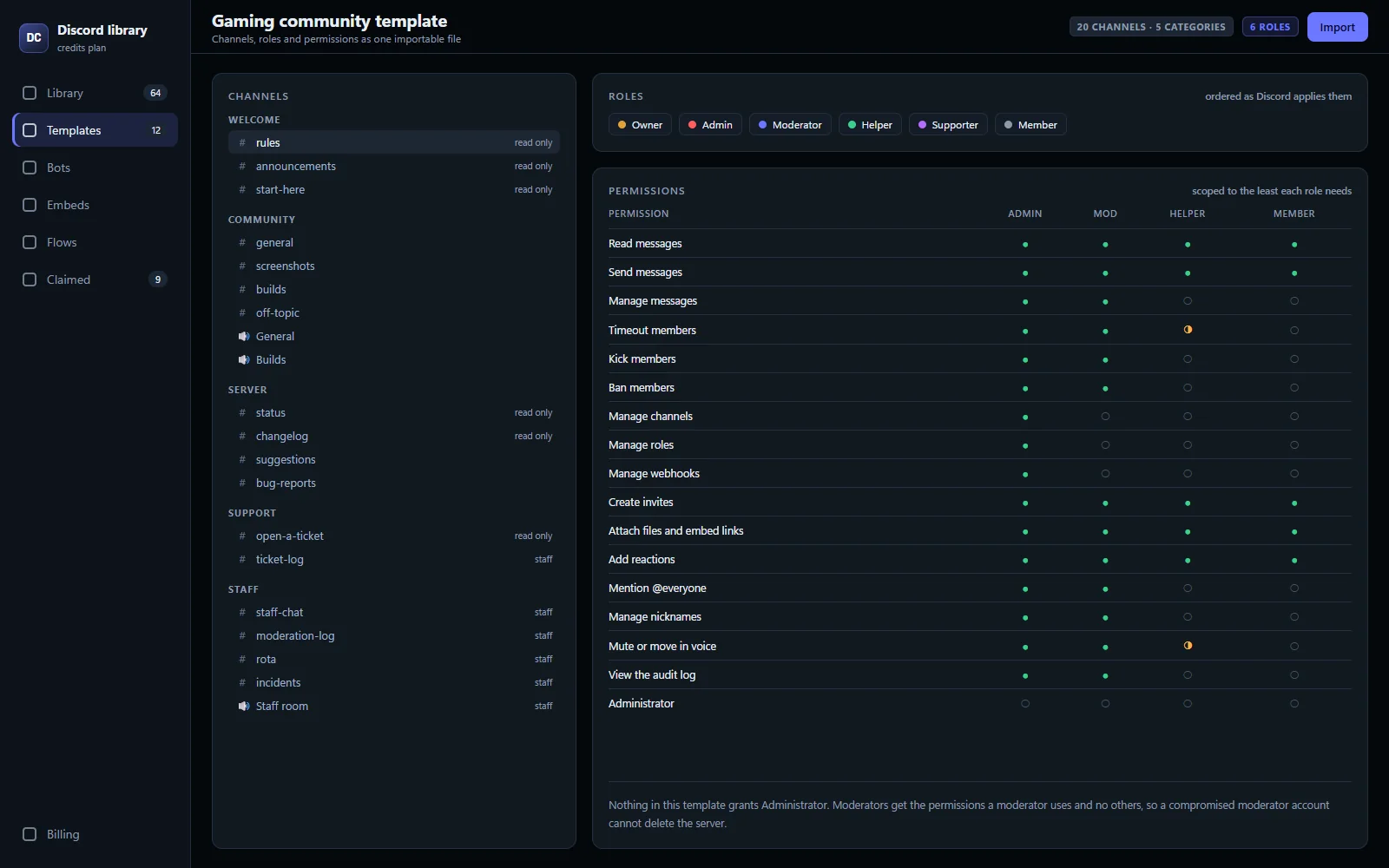Click the HELPER column header
This screenshot has height=868, width=1389.
pos(1187,214)
